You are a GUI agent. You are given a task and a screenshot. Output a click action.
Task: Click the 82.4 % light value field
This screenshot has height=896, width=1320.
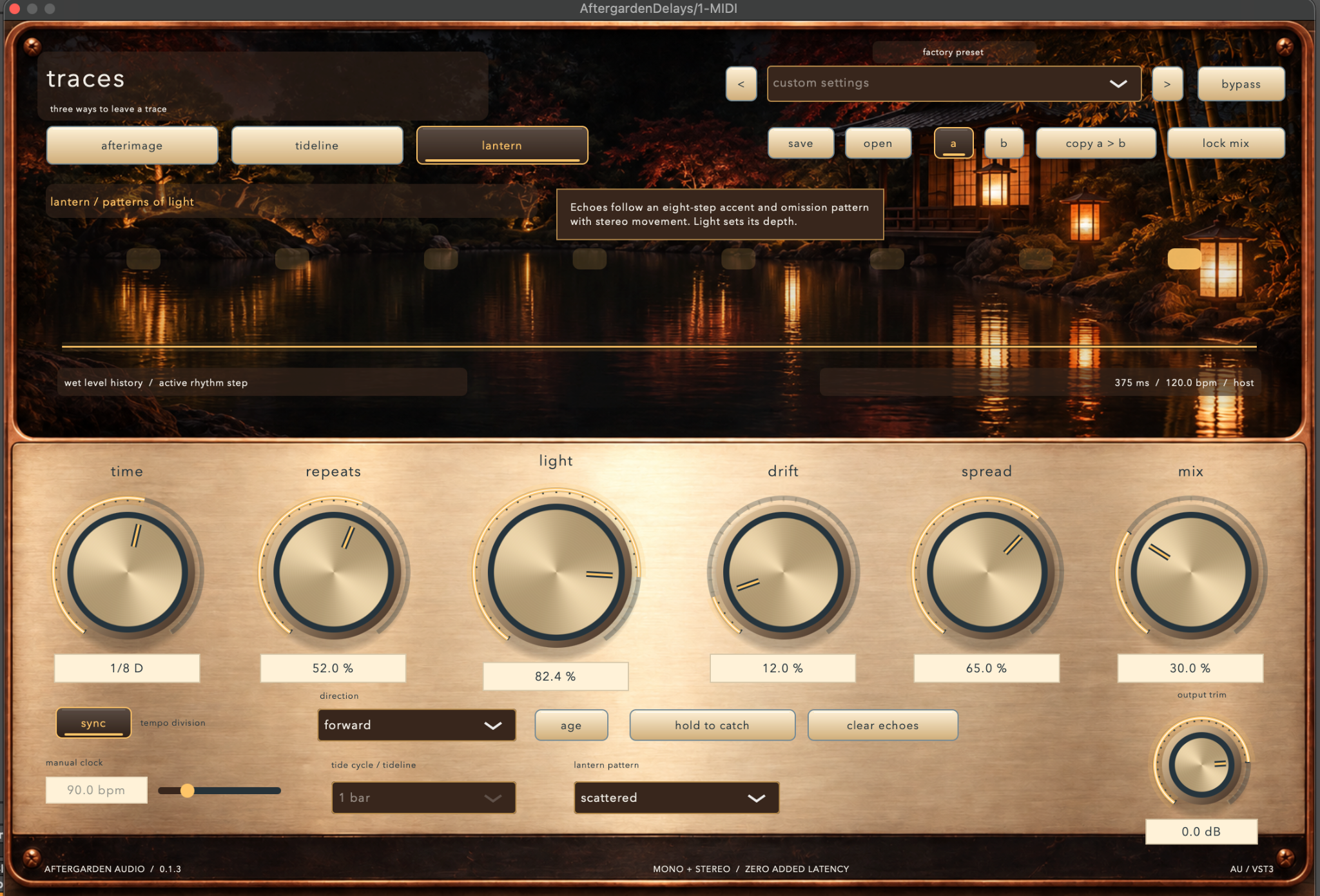pos(556,676)
